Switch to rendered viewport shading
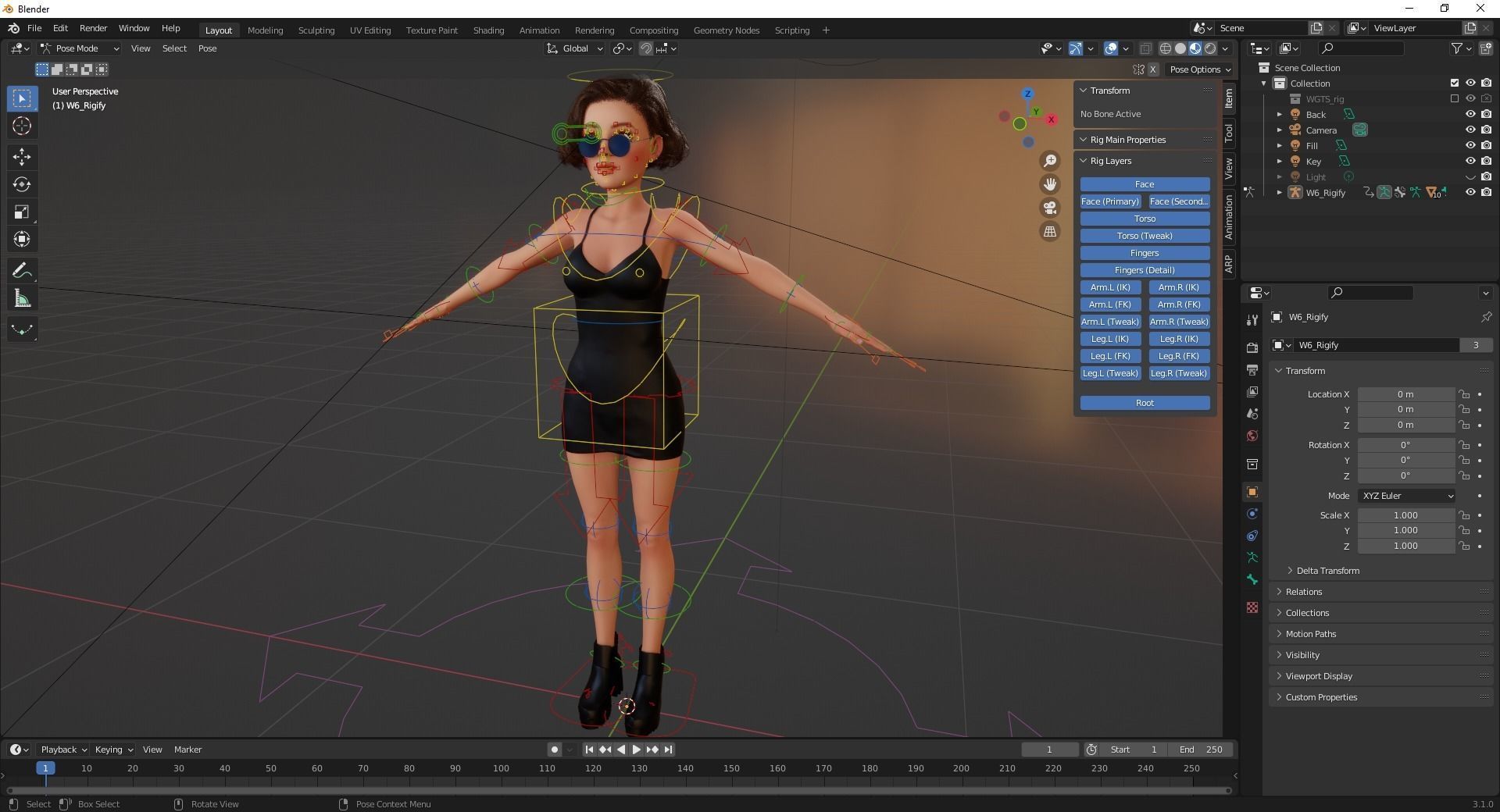This screenshot has height=812, width=1500. tap(1210, 48)
